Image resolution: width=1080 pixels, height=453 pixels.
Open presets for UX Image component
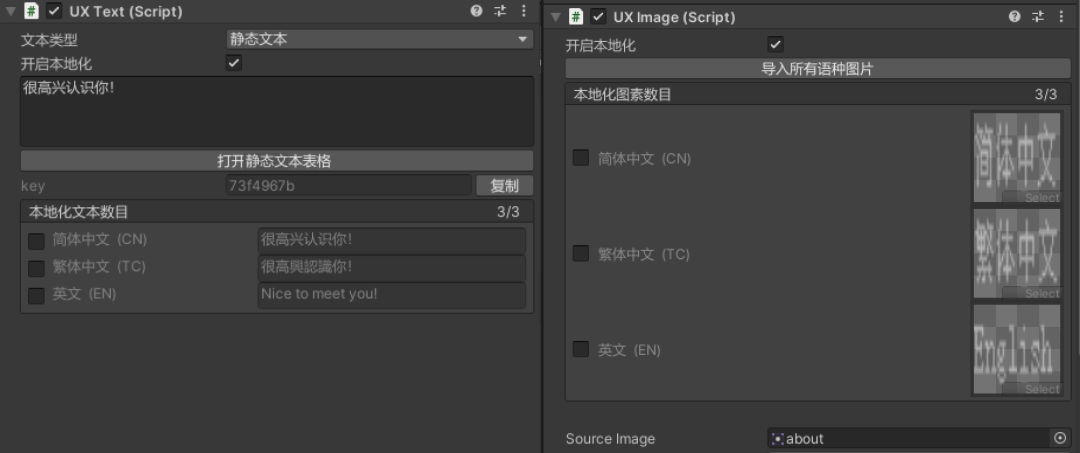pyautogui.click(x=1038, y=17)
